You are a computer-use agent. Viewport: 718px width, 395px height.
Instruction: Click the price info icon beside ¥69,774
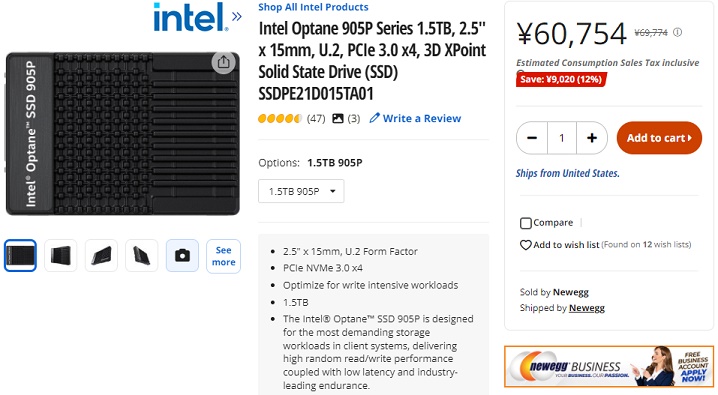click(678, 32)
